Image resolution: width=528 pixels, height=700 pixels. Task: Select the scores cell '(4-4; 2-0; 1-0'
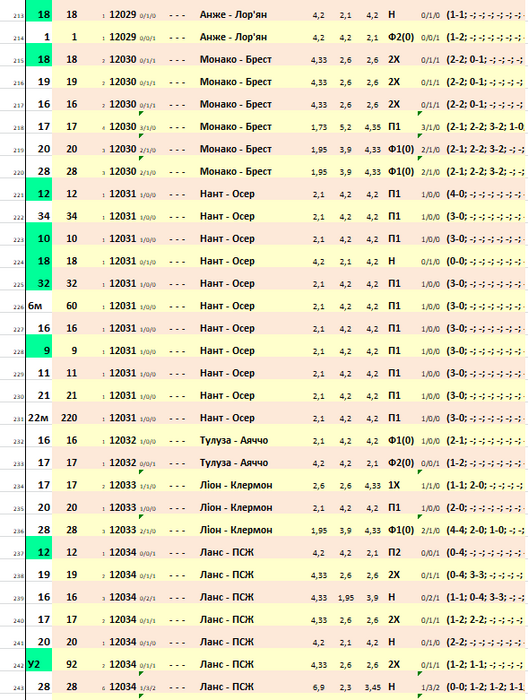pos(485,530)
